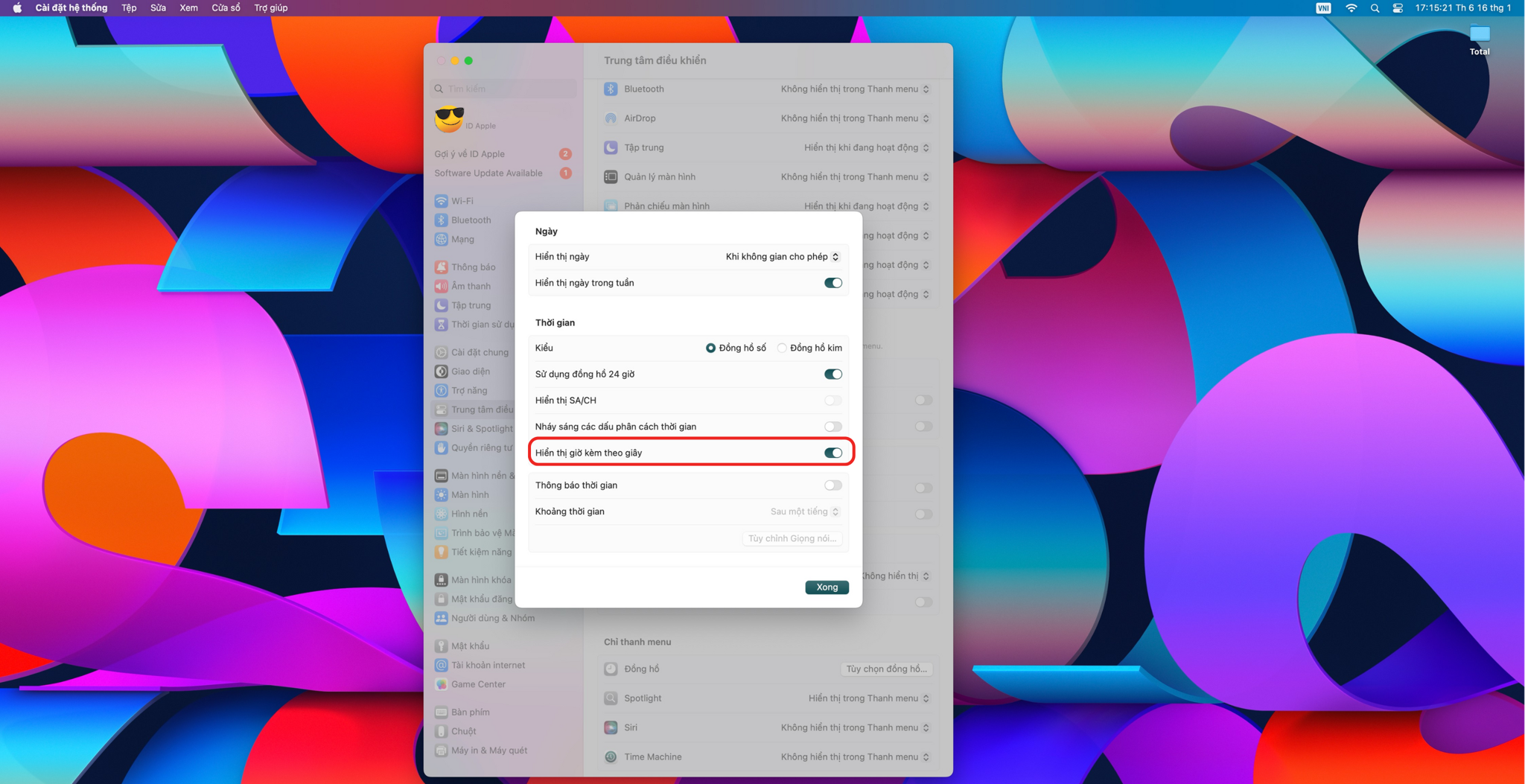Turn off 'Hiển thị giờ kèm theo giây'
The image size is (1525, 784).
tap(832, 453)
